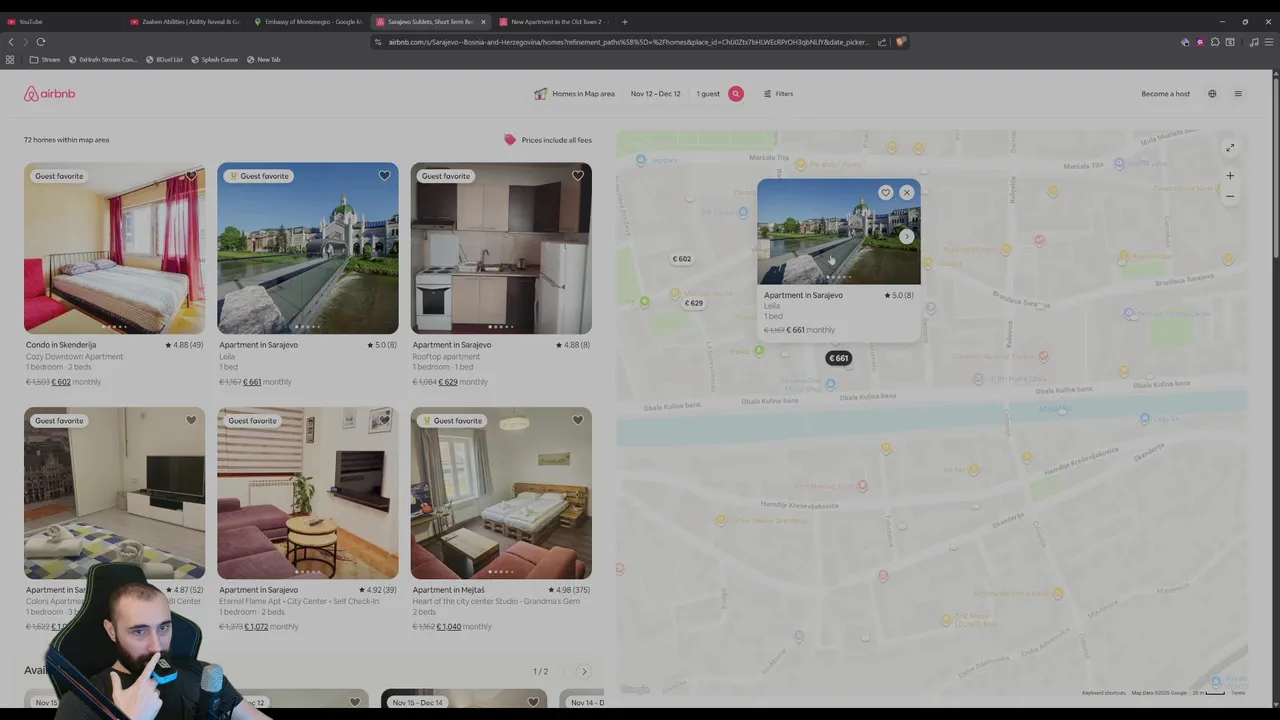
Task: Open the New Tab bookmark
Action: pyautogui.click(x=264, y=60)
